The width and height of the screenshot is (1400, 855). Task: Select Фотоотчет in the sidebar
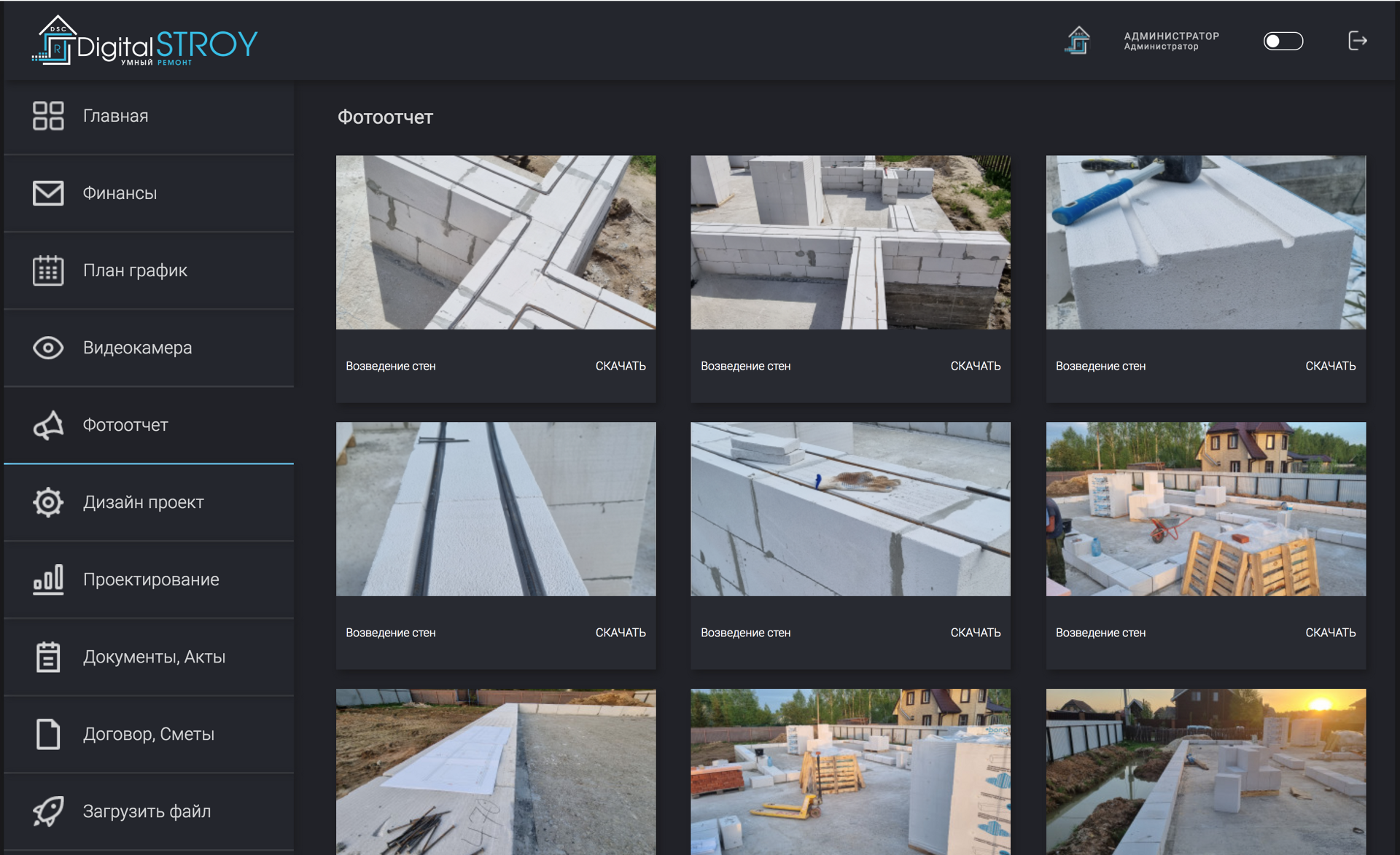149,425
